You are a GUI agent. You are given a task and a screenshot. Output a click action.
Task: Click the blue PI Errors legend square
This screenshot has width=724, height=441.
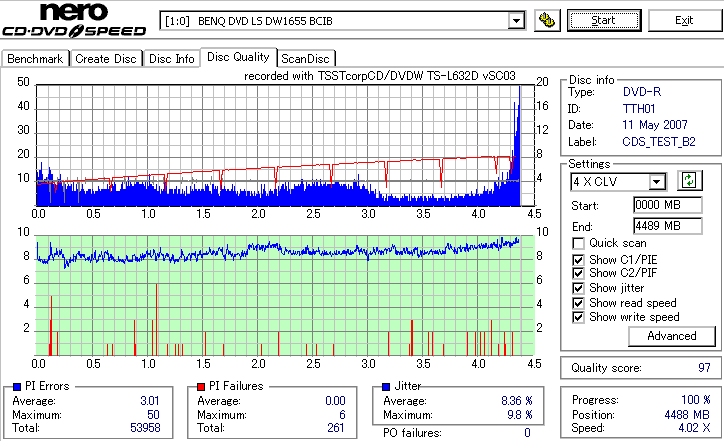point(17,387)
